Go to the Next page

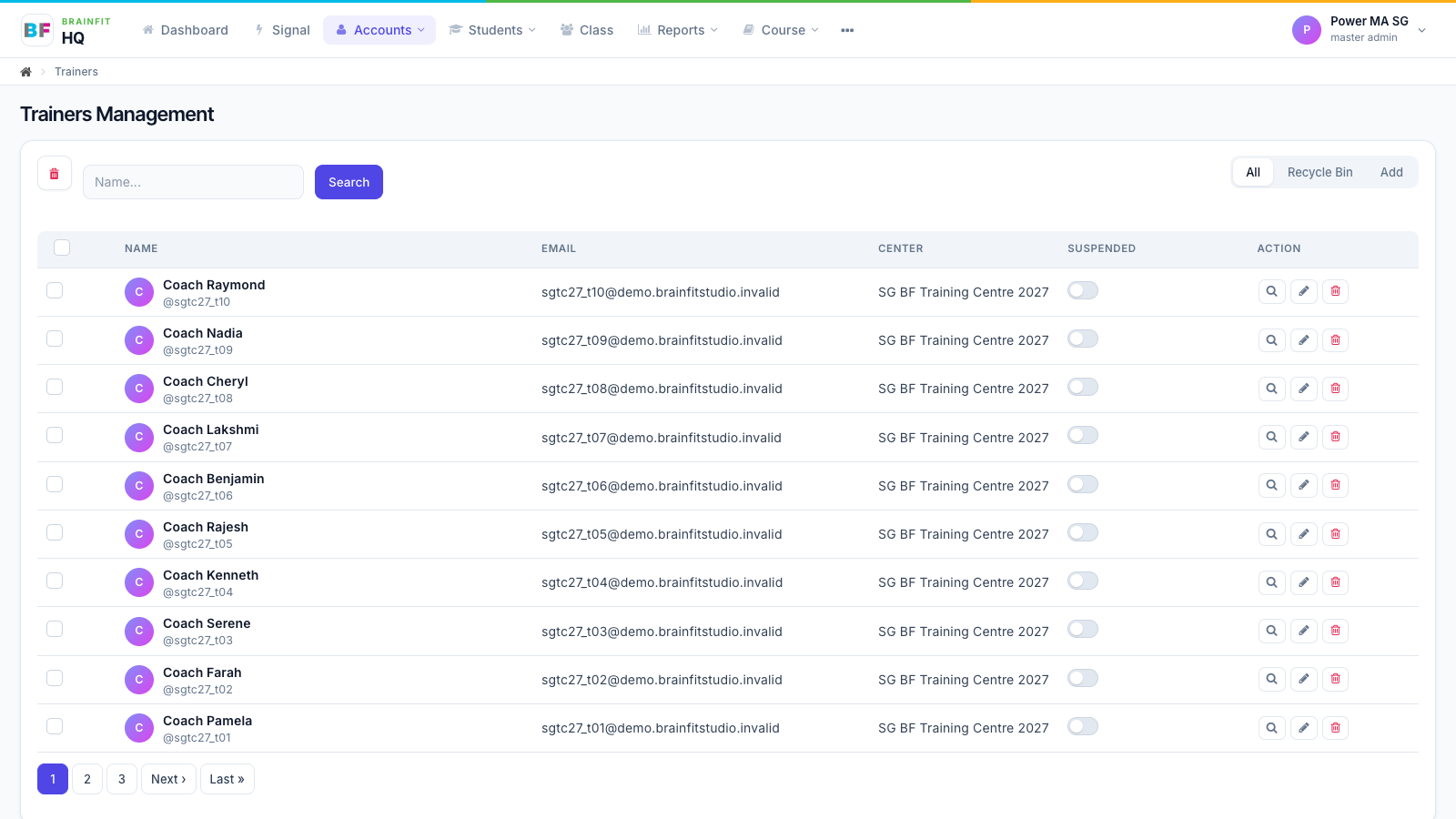click(x=168, y=779)
